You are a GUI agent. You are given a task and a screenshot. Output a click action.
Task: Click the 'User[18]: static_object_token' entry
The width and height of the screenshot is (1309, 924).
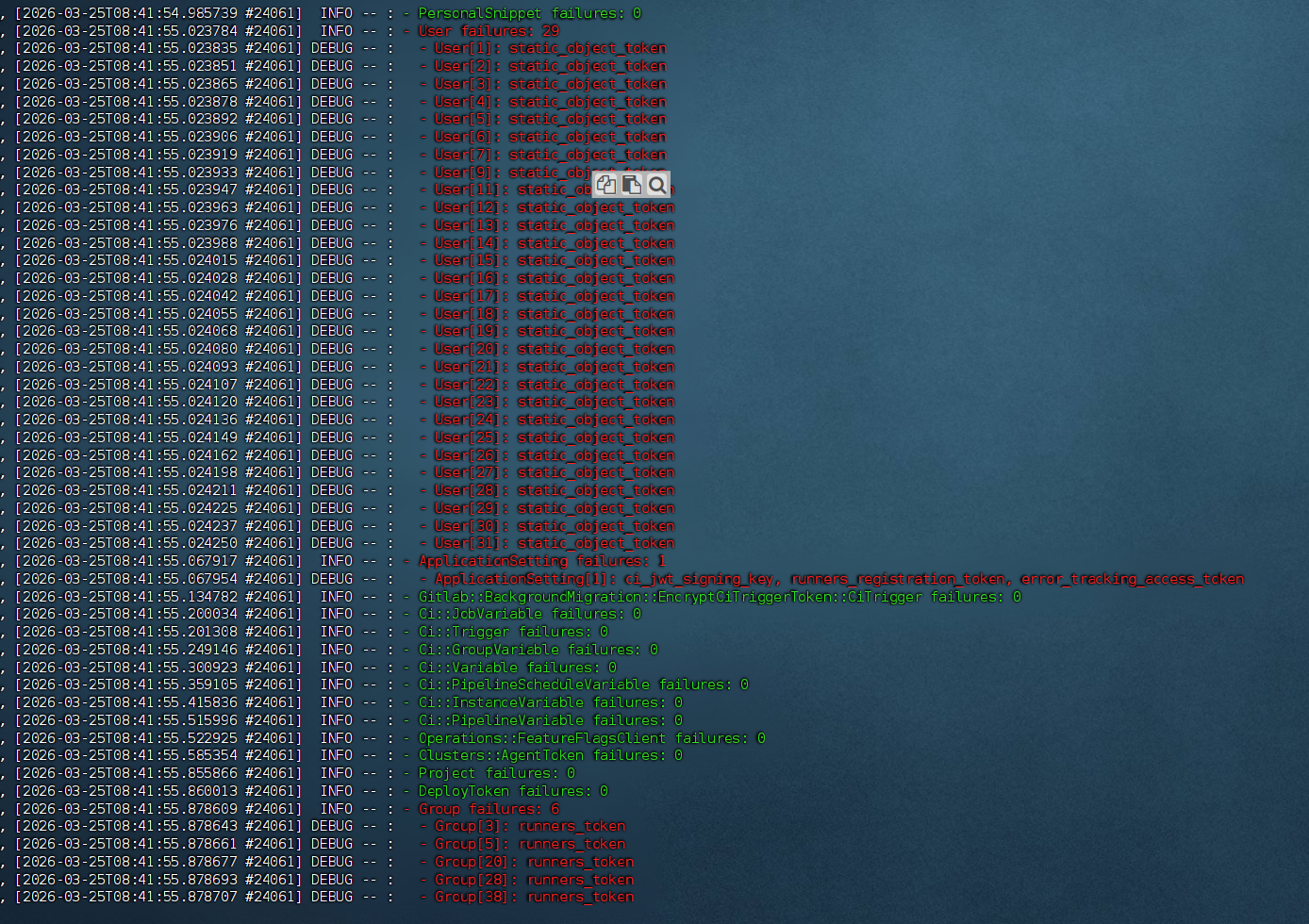point(555,314)
